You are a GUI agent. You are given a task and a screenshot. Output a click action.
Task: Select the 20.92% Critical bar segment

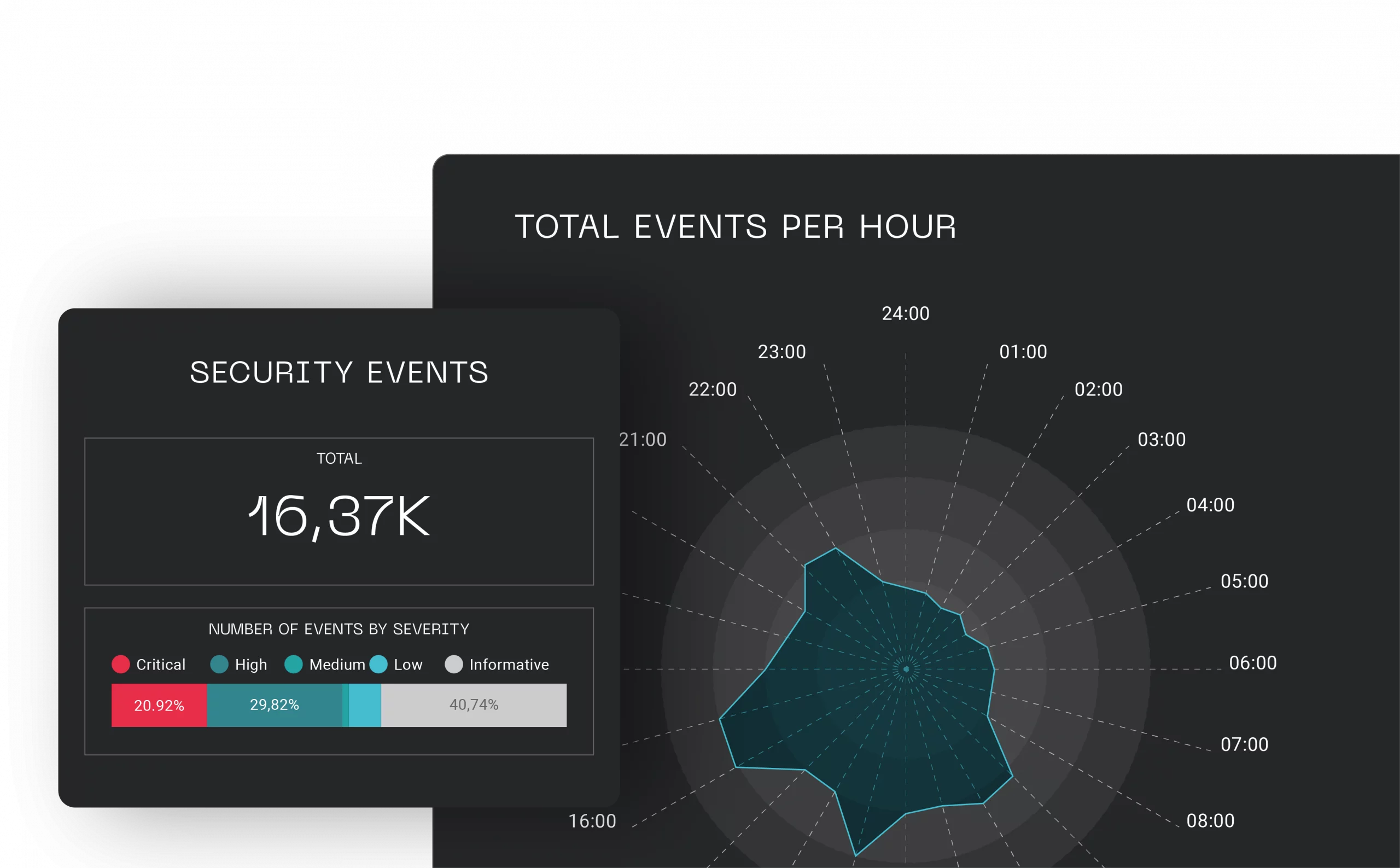159,705
